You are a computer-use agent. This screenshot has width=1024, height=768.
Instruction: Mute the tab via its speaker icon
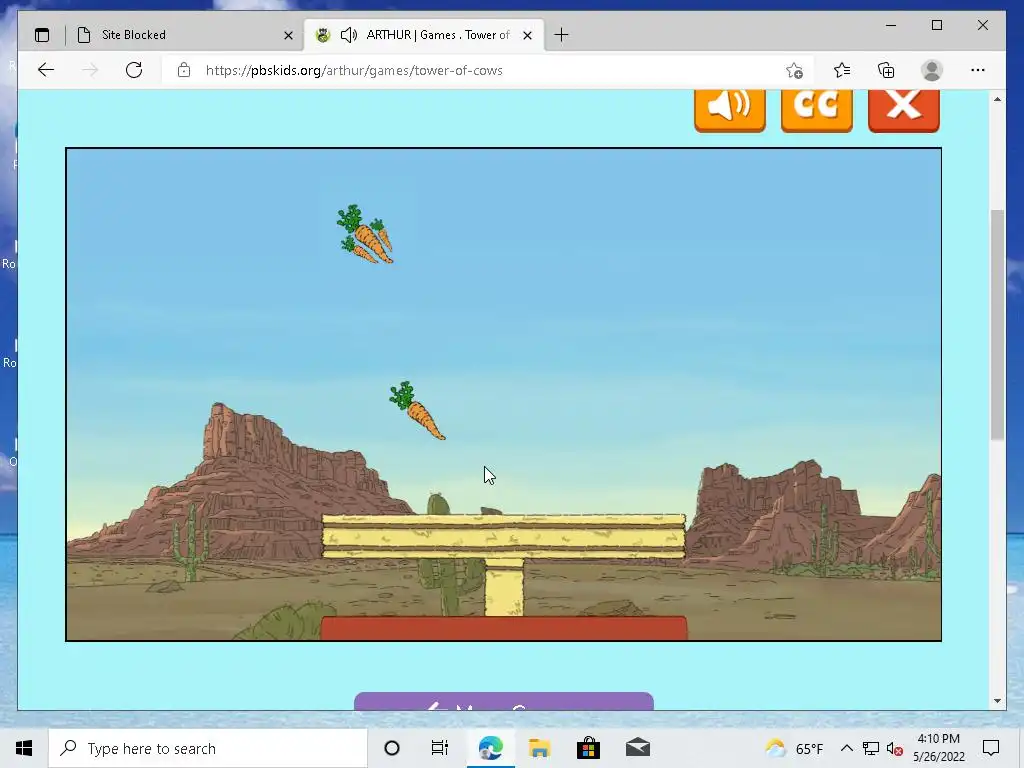(x=349, y=35)
